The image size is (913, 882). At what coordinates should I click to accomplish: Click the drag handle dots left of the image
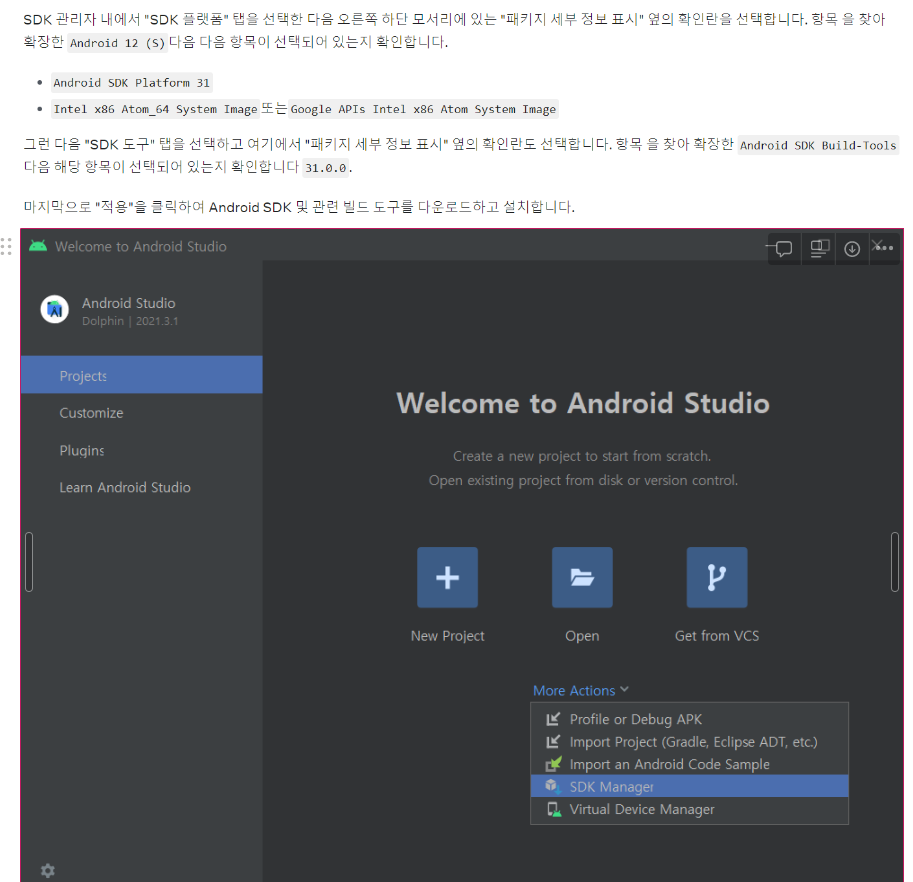pos(6,246)
